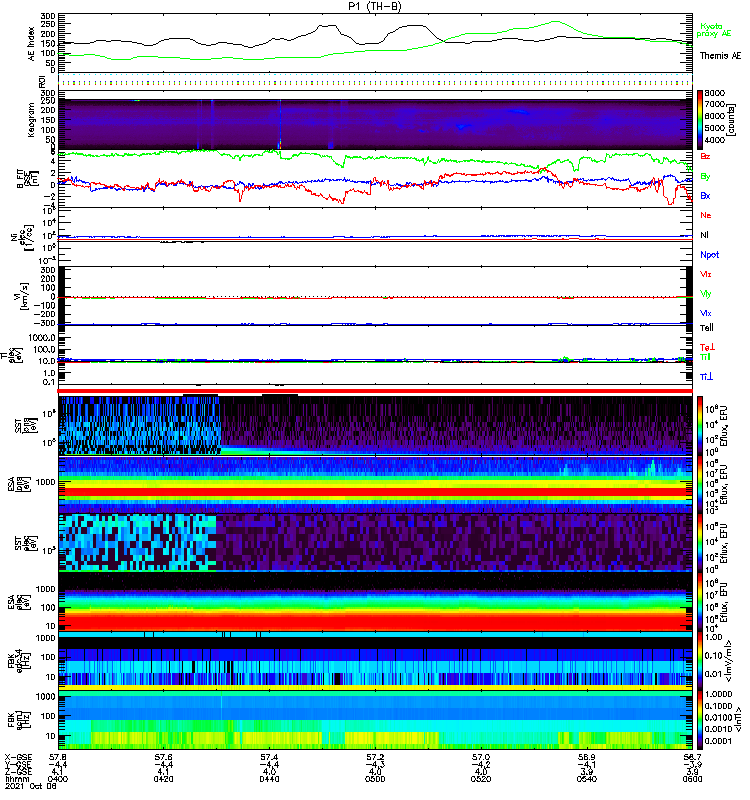Screen dimensions: 750x800
Task: Click the color bar beside SST ions spectrogram
Action: pyautogui.click(x=699, y=425)
